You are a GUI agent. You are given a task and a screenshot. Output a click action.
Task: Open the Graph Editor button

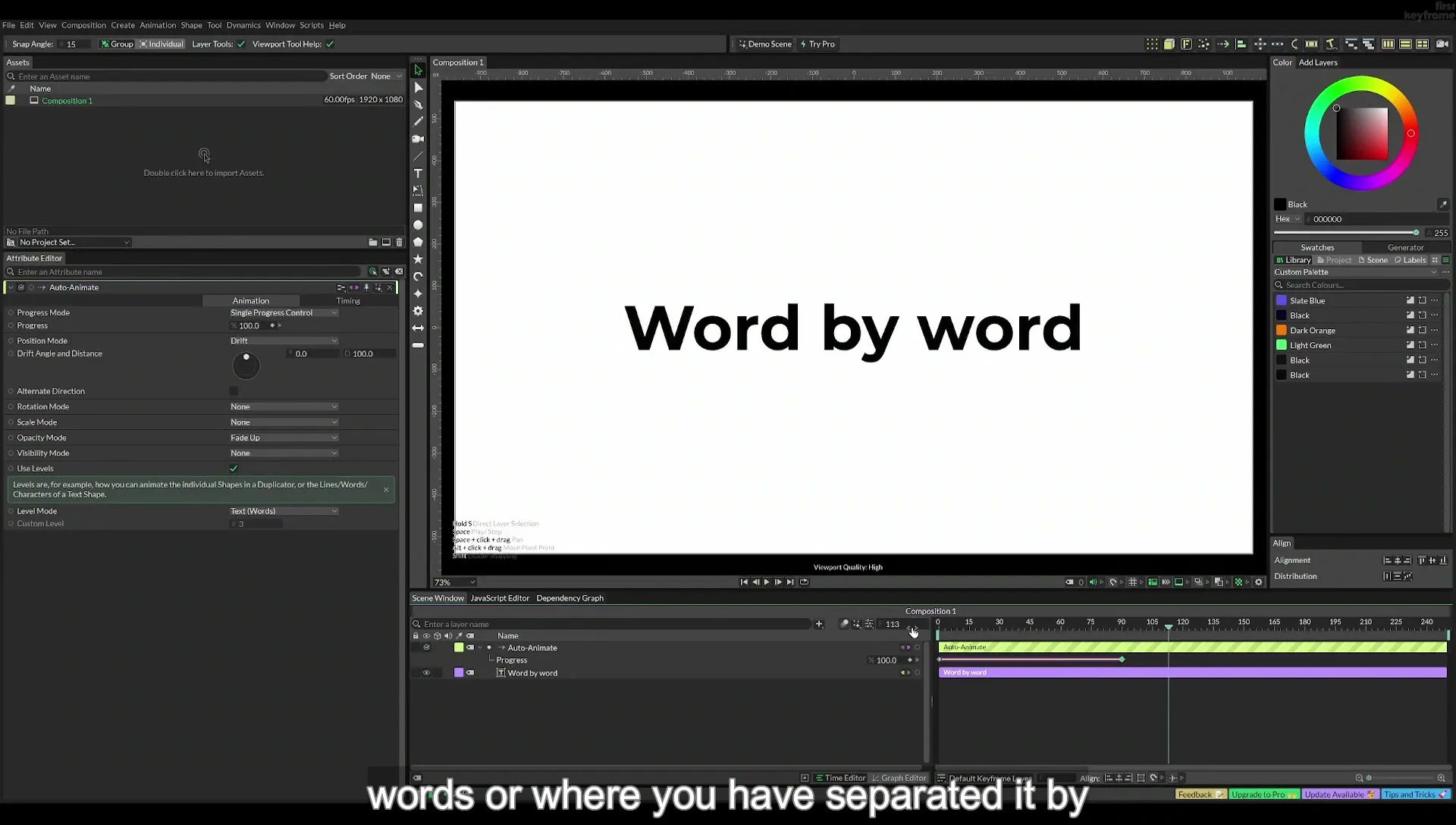click(899, 778)
